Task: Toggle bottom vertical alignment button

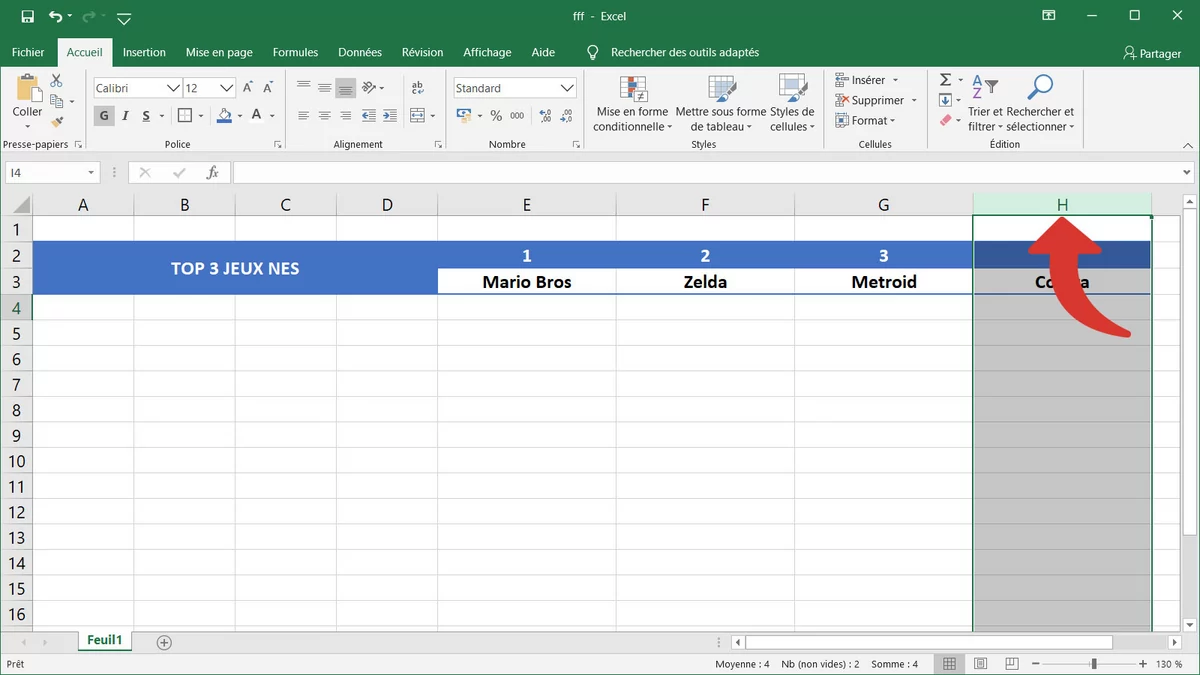Action: coord(345,88)
